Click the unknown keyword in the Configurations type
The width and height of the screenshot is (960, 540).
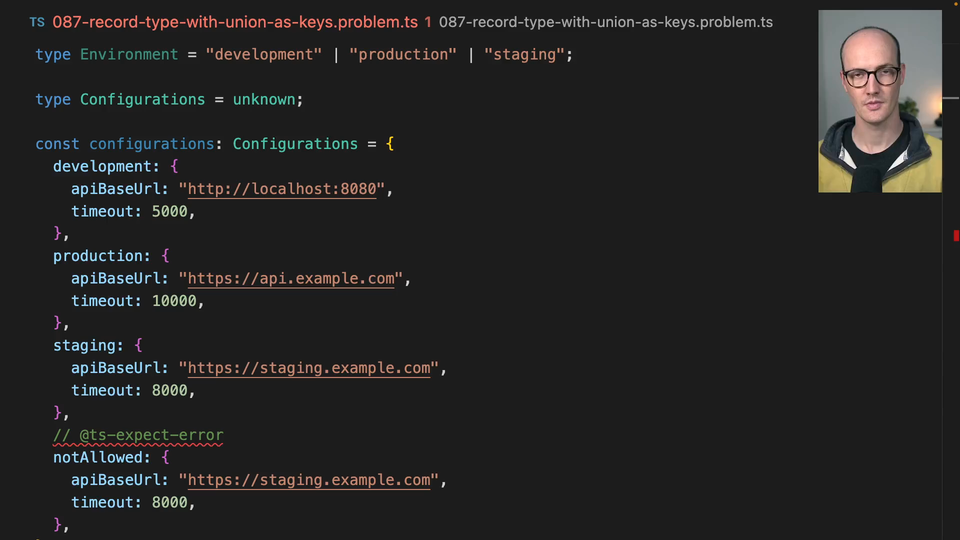coord(263,100)
